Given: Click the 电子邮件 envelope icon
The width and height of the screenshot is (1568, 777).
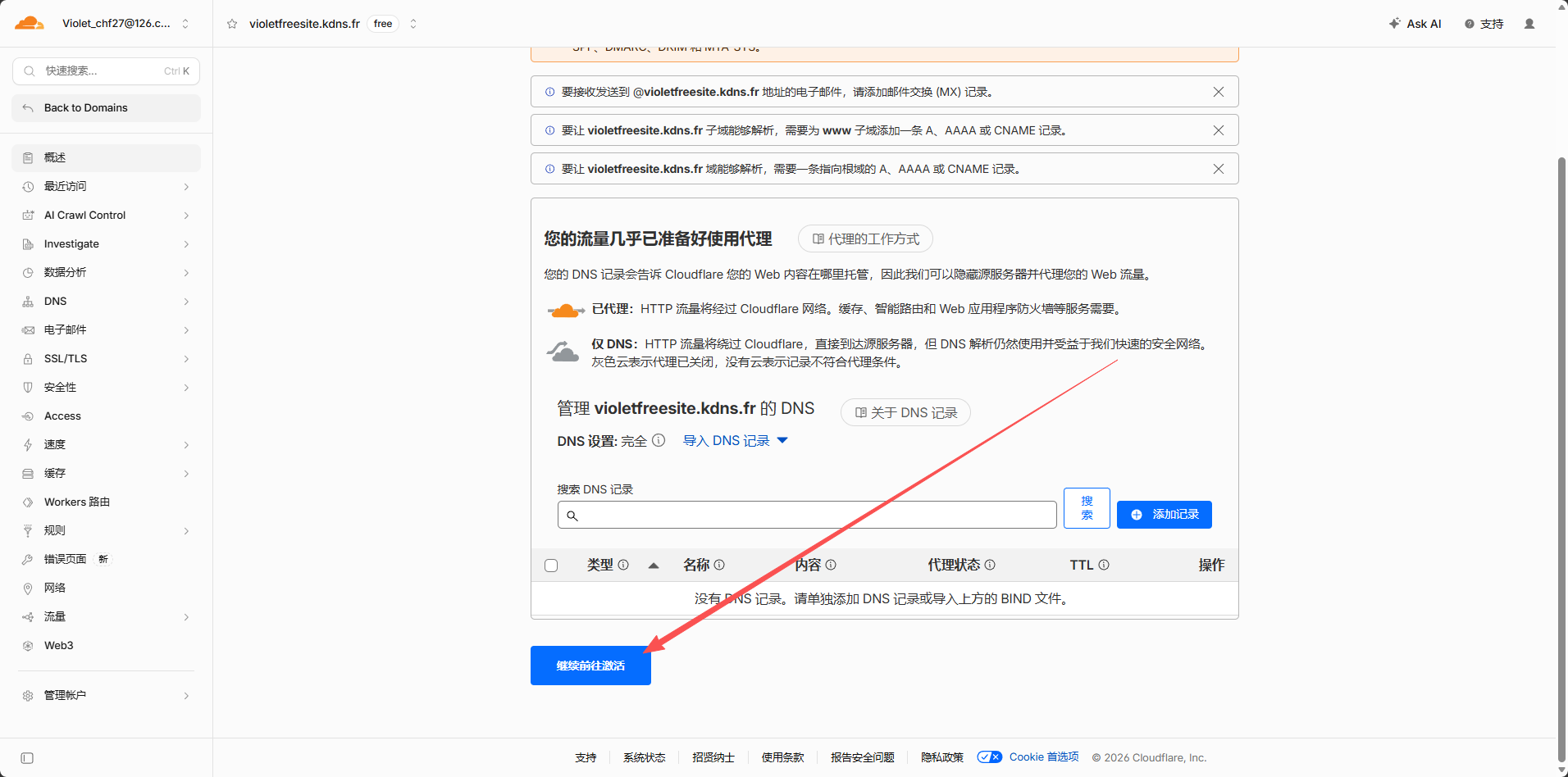Looking at the screenshot, I should pyautogui.click(x=28, y=330).
